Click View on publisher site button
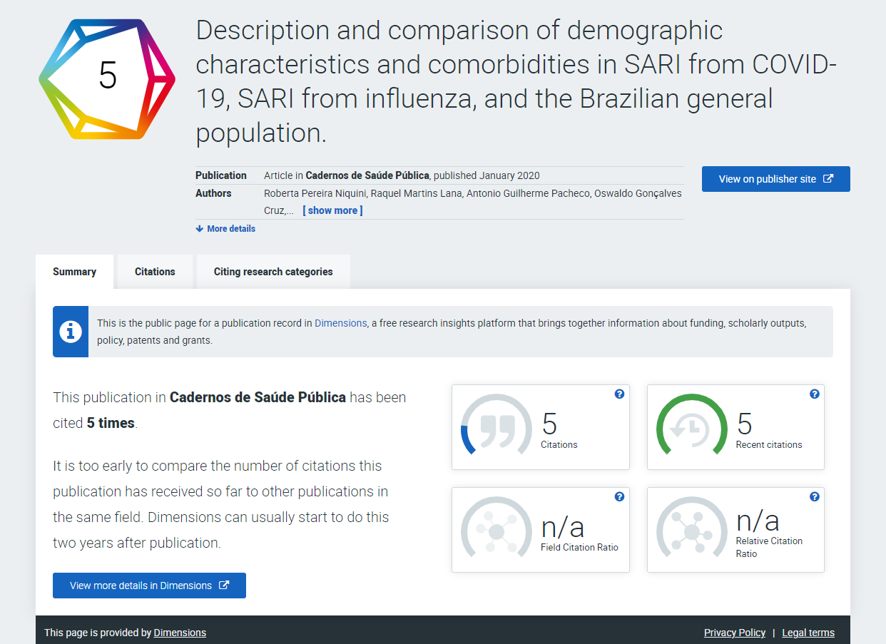 tap(776, 179)
